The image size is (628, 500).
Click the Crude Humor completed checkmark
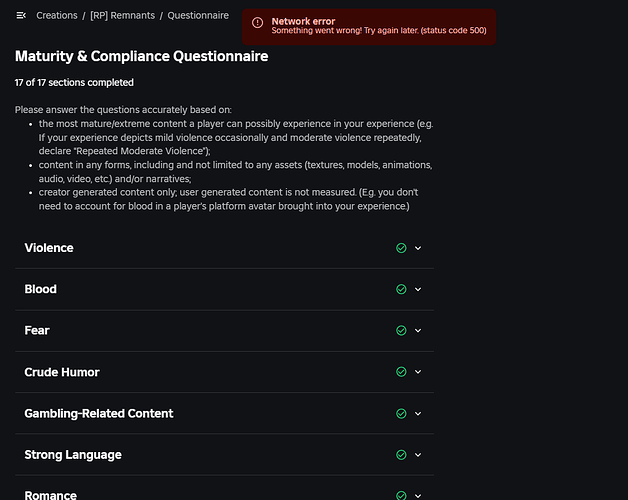401,372
